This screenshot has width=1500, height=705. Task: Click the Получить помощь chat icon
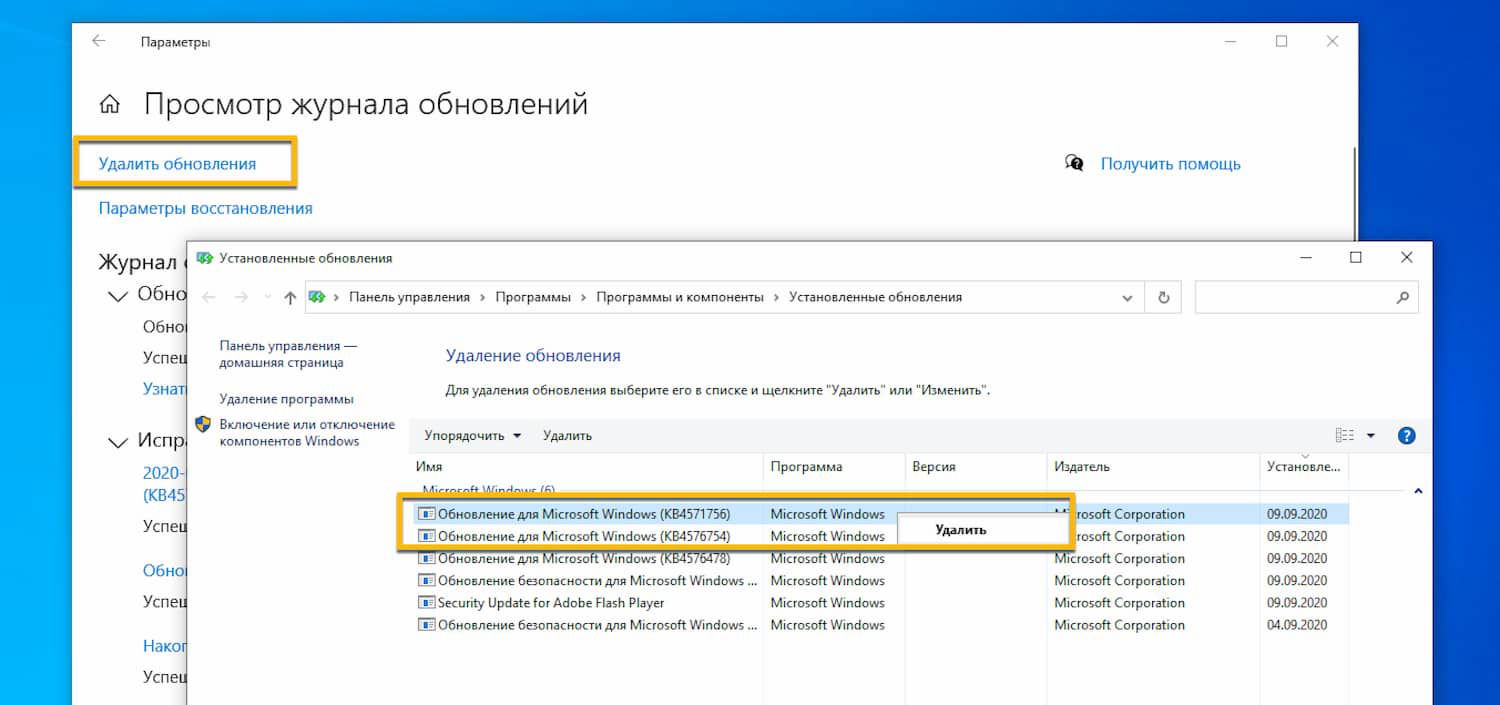1074,163
